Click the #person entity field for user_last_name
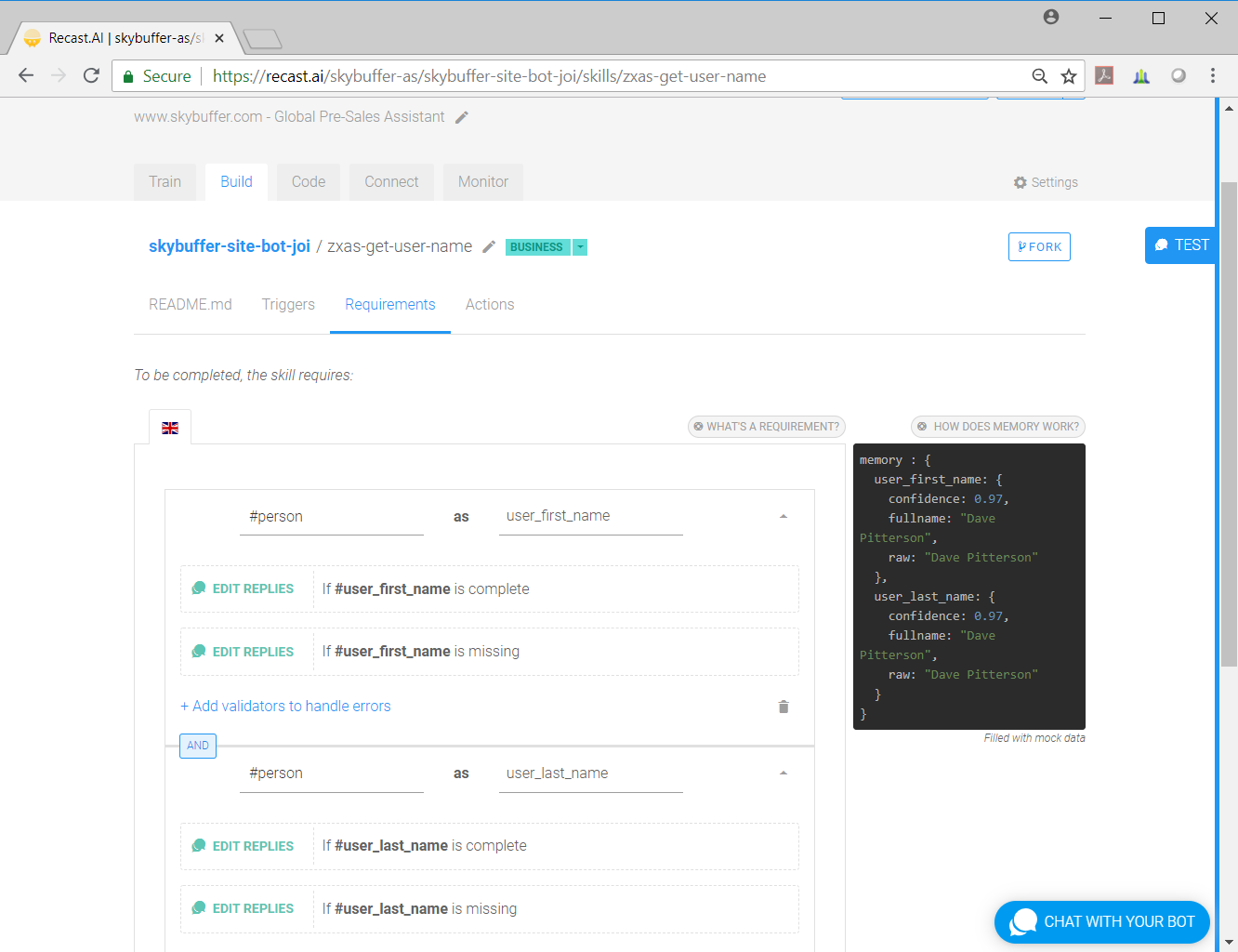The width and height of the screenshot is (1238, 952). tap(332, 773)
